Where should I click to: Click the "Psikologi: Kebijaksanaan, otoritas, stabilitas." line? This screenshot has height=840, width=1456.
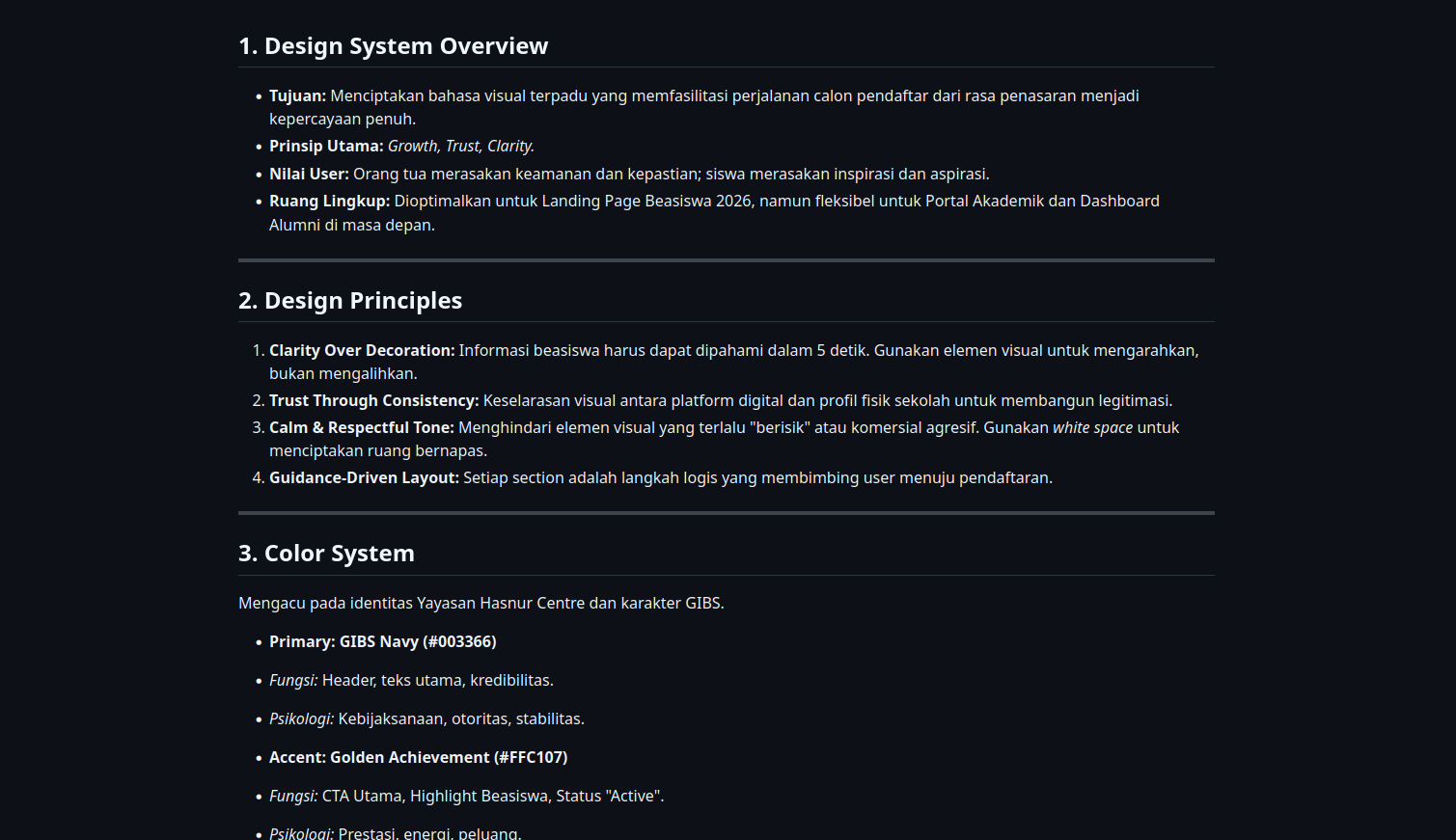pyautogui.click(x=426, y=719)
